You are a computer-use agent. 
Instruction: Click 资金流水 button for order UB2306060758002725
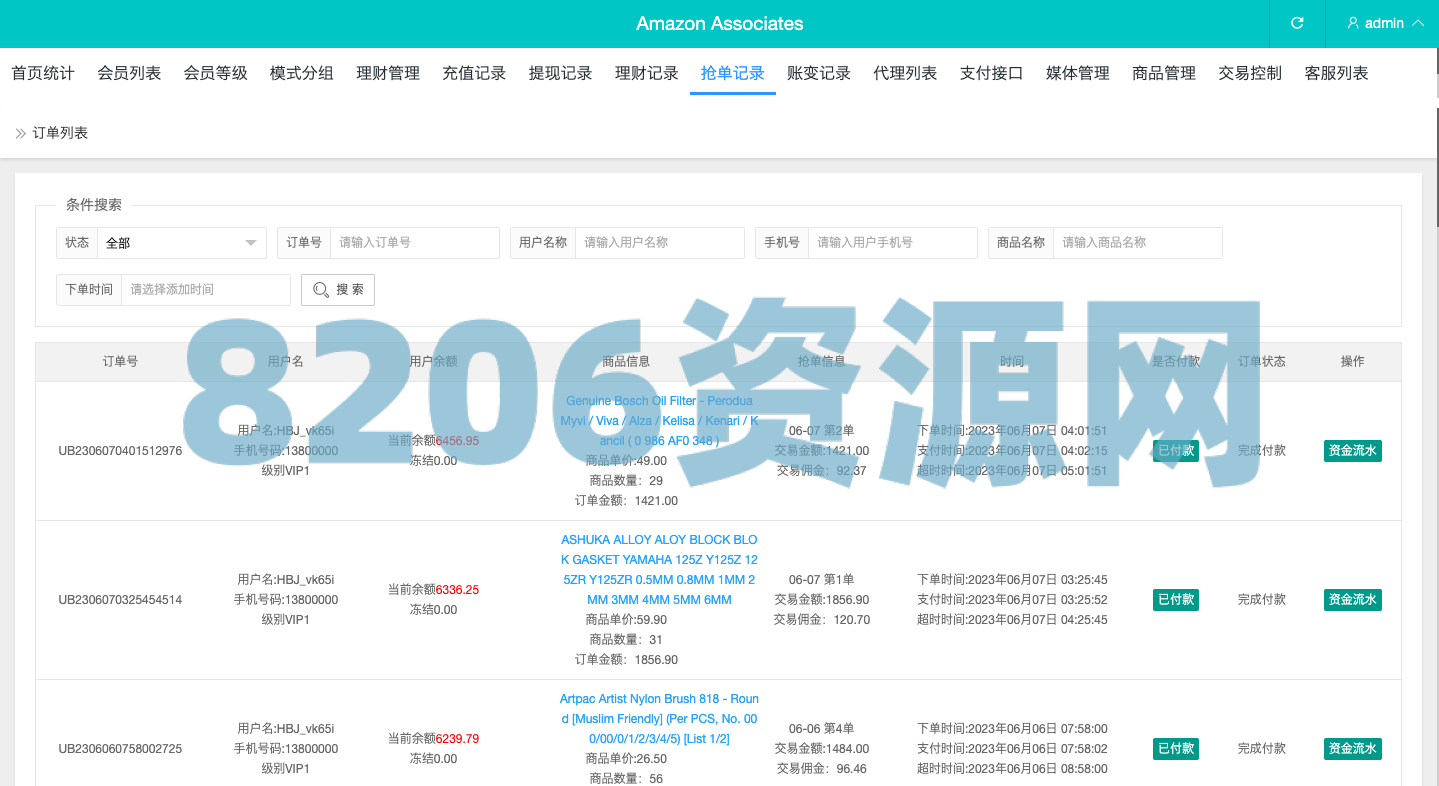coord(1352,749)
